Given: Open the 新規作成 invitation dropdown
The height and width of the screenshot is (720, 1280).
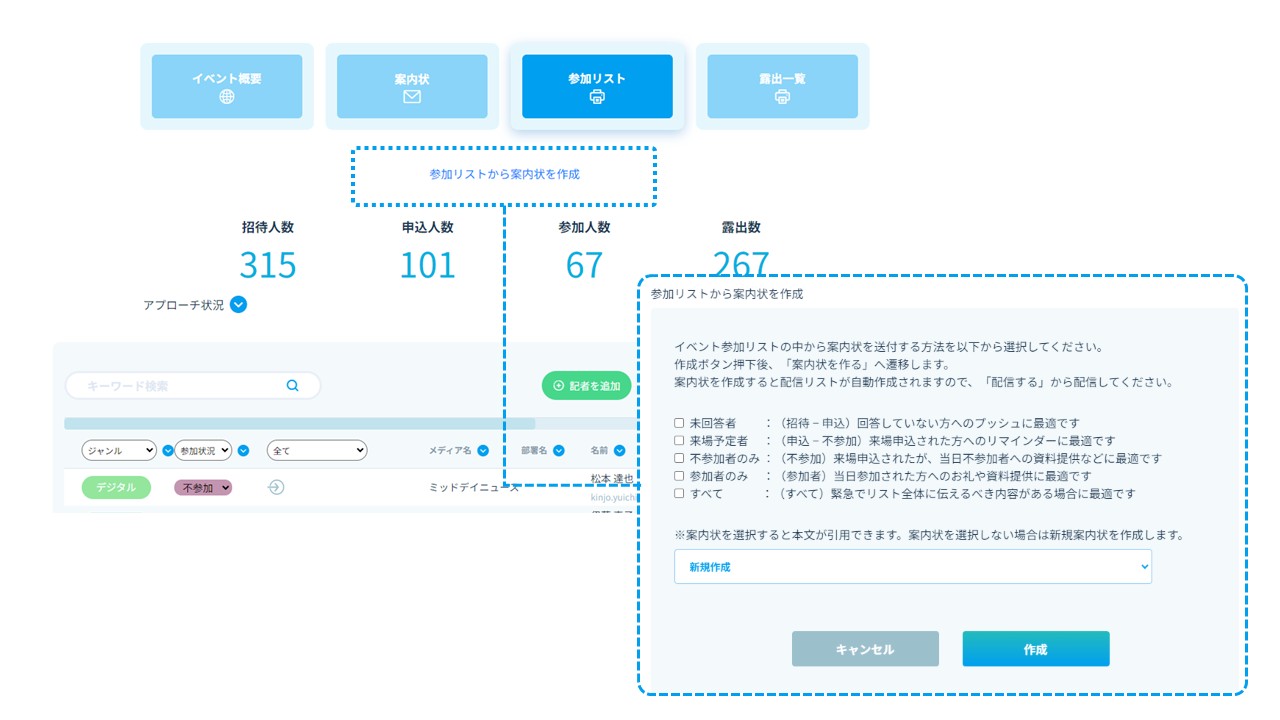Looking at the screenshot, I should pyautogui.click(x=912, y=567).
